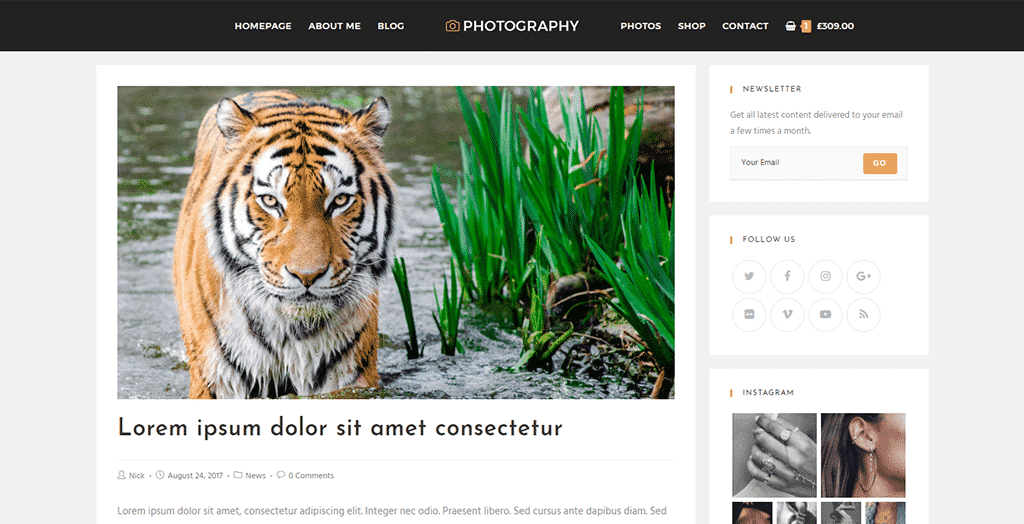Open the hand with rings Instagram thumbnail

[x=775, y=455]
